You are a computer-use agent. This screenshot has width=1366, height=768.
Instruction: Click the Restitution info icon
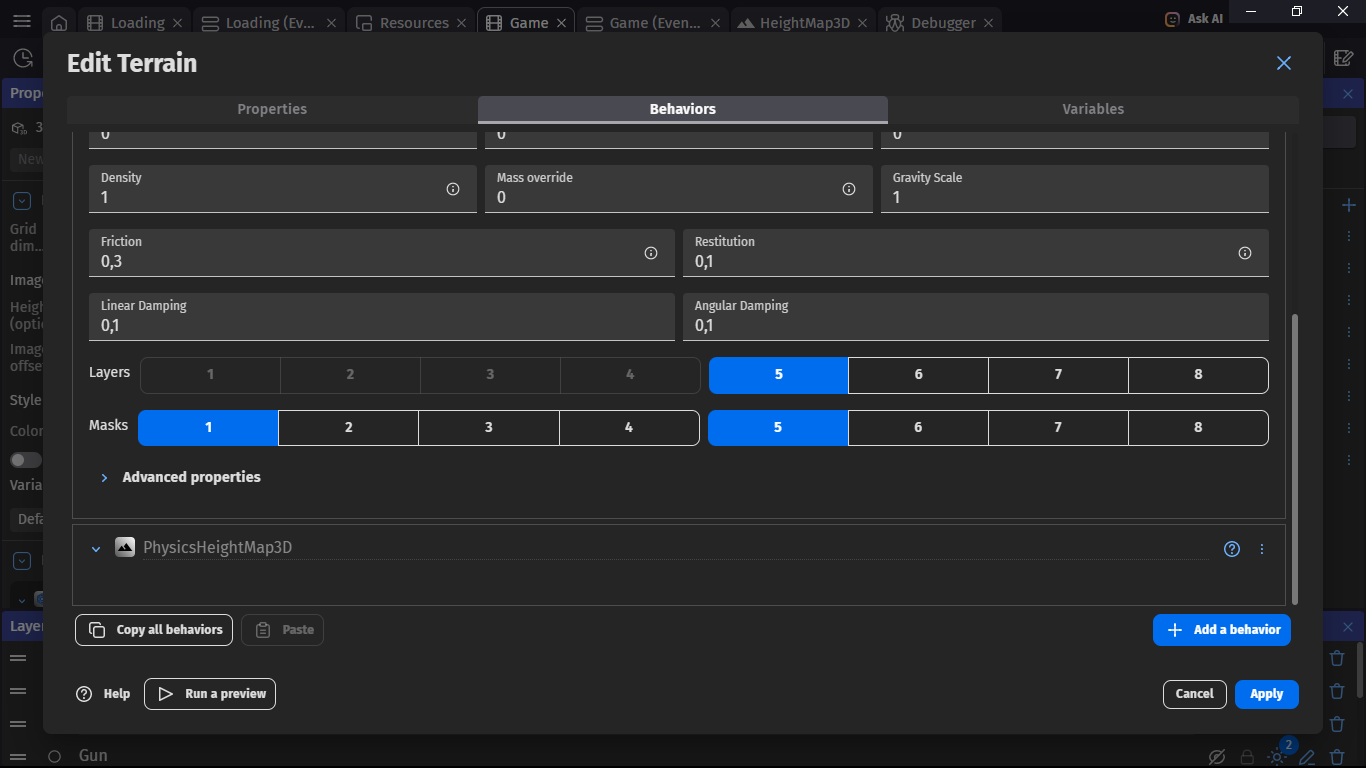(x=1245, y=253)
